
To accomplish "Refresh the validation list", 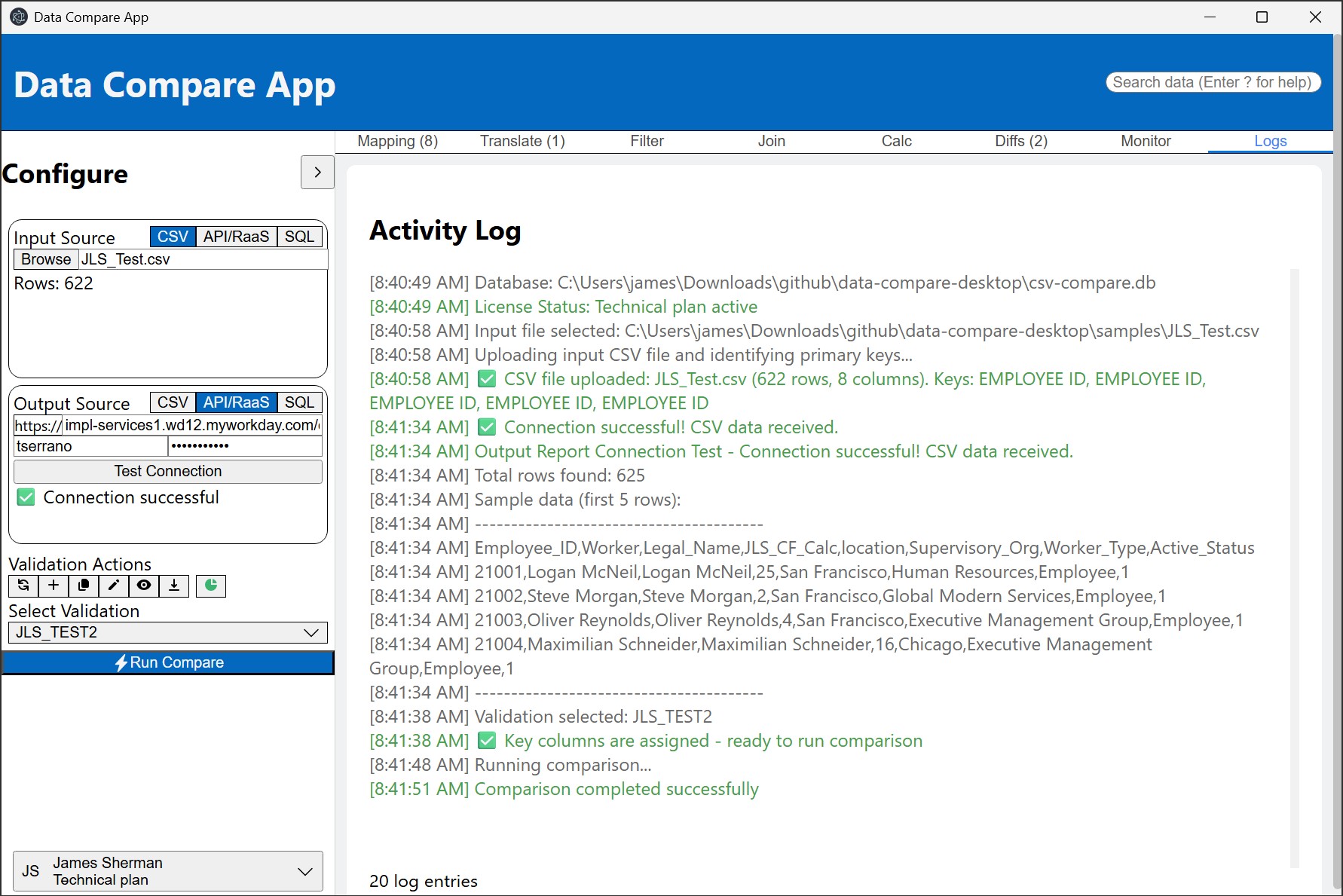I will [x=23, y=586].
